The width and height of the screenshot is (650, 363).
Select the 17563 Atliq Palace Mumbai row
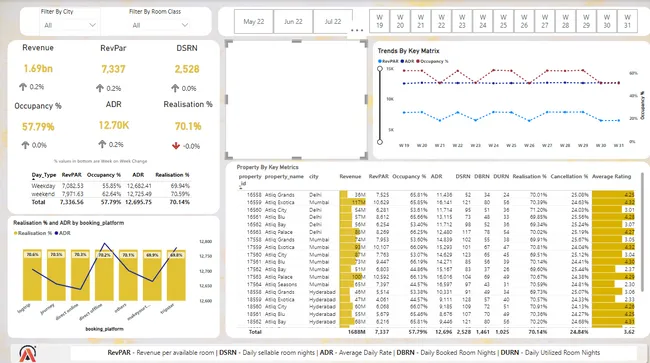[x=437, y=277]
